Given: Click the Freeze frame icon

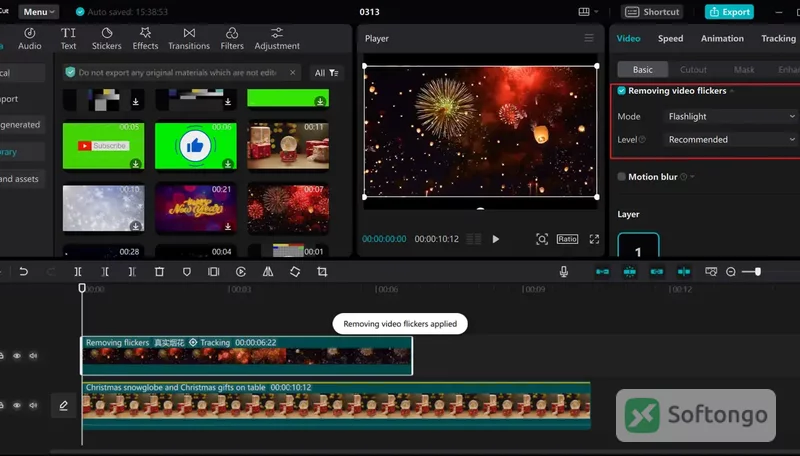Looking at the screenshot, I should [x=213, y=272].
